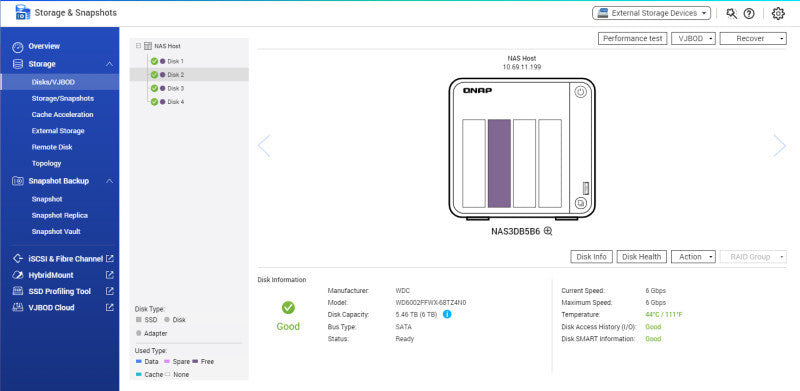Image resolution: width=800 pixels, height=391 pixels.
Task: Click the Storage database icon in sidebar
Action: 18,64
